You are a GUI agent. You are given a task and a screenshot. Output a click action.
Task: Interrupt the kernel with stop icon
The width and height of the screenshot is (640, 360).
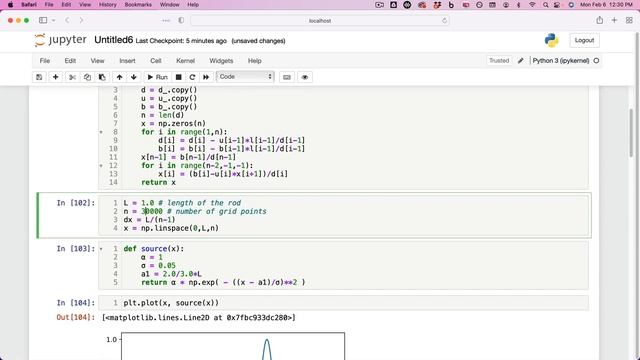pyautogui.click(x=178, y=77)
